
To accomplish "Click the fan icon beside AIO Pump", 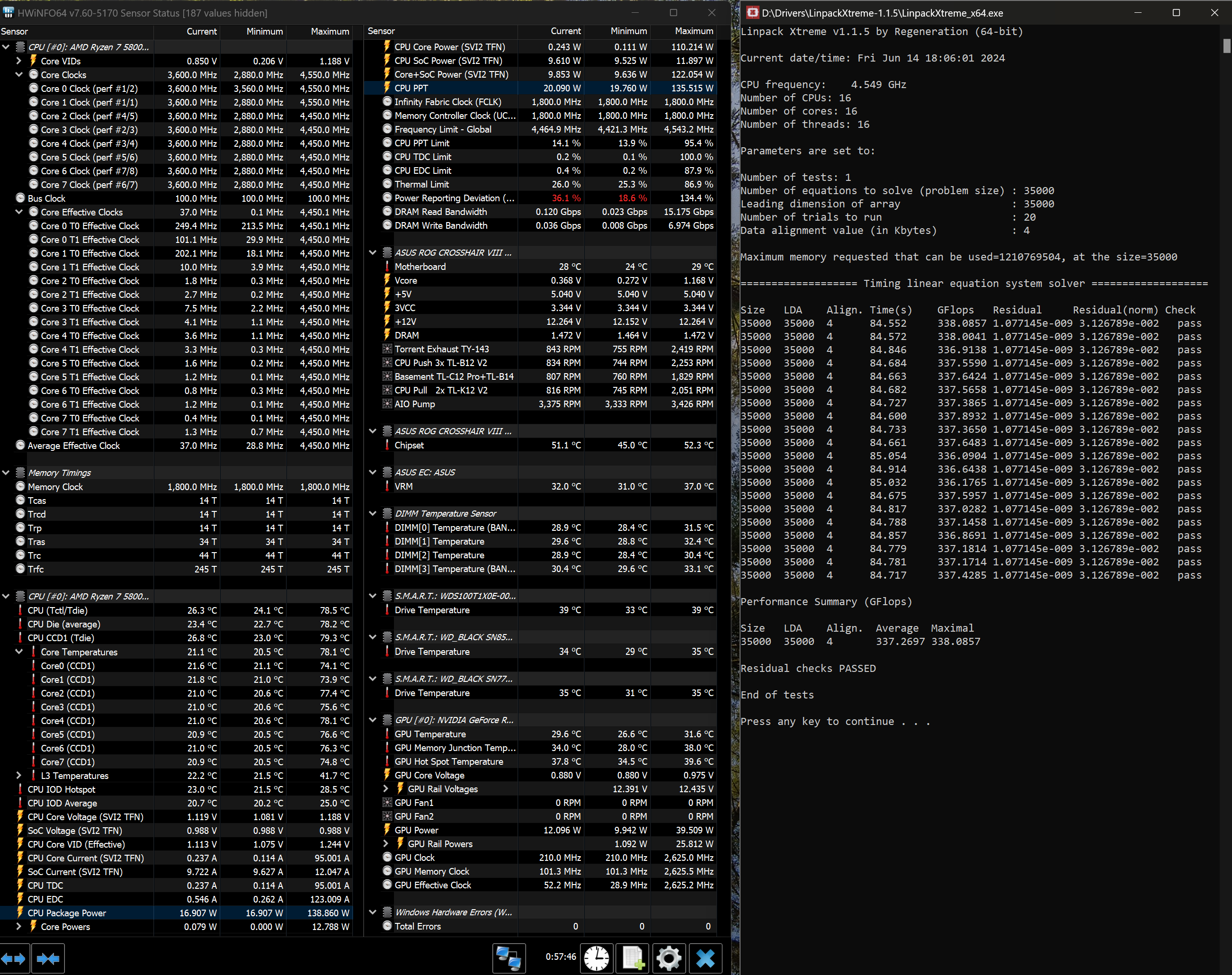I will point(387,403).
